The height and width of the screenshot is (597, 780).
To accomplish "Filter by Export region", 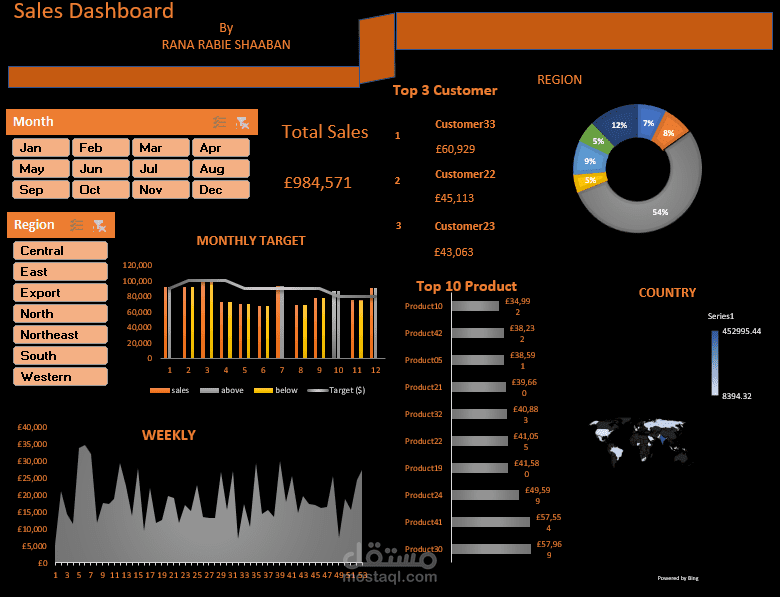I will (61, 293).
